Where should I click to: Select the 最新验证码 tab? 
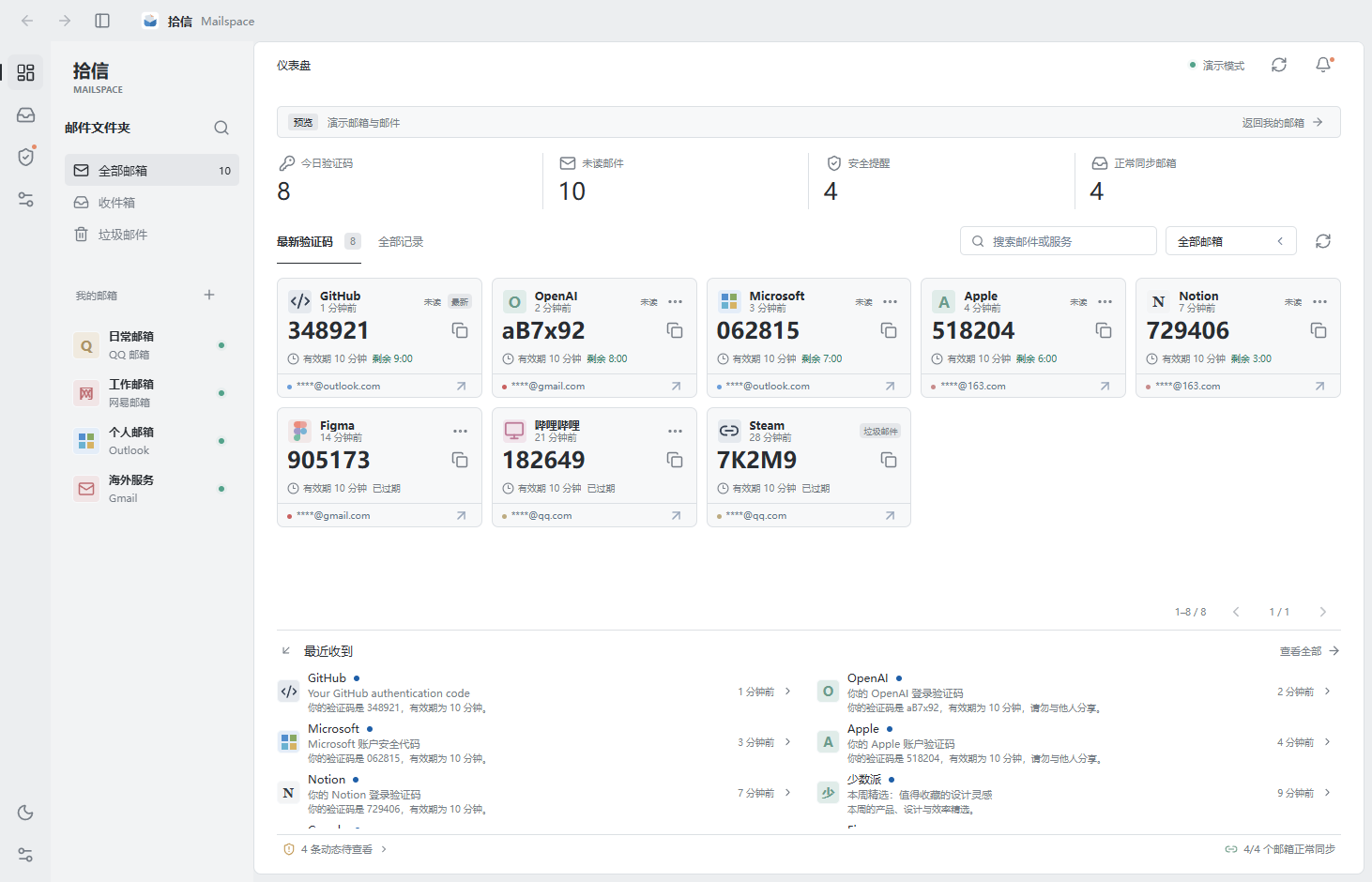[318, 242]
